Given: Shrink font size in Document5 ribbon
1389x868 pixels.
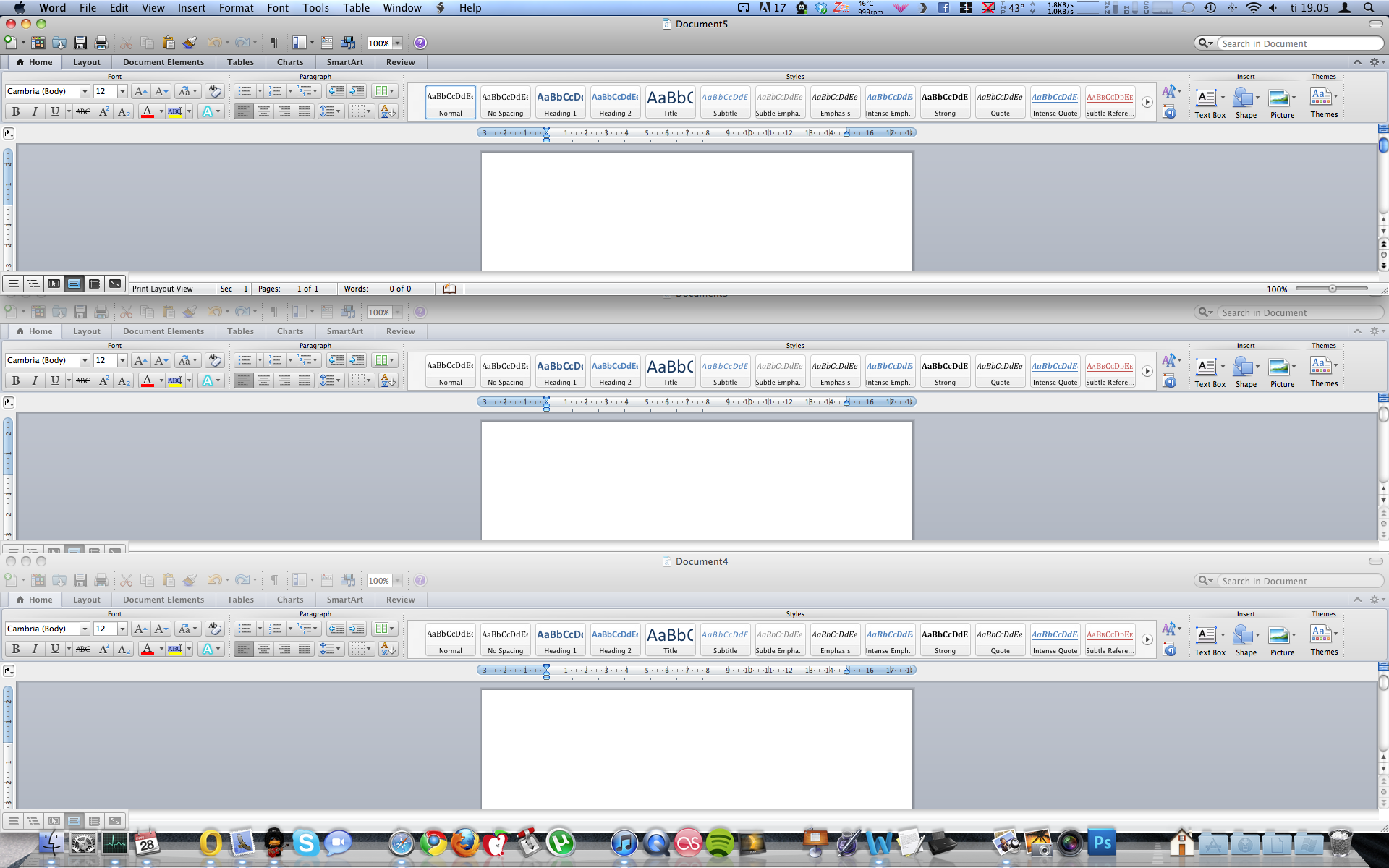Looking at the screenshot, I should pos(161,91).
